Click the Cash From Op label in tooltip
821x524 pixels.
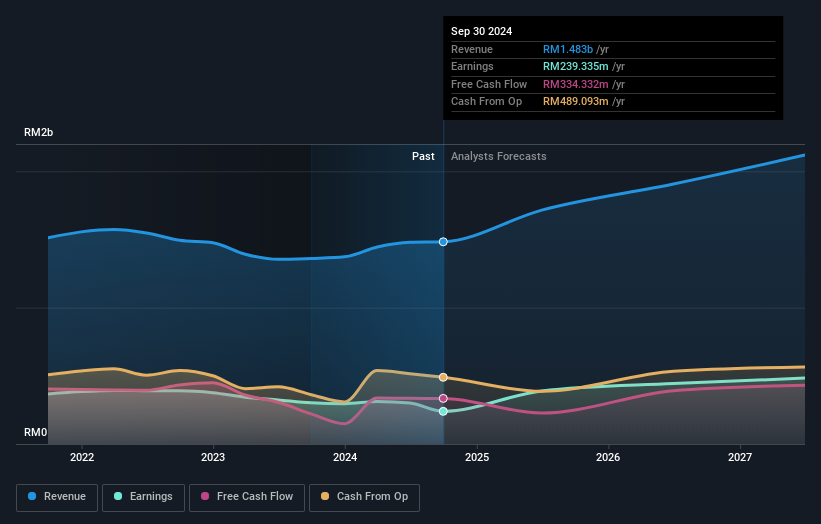coord(486,102)
